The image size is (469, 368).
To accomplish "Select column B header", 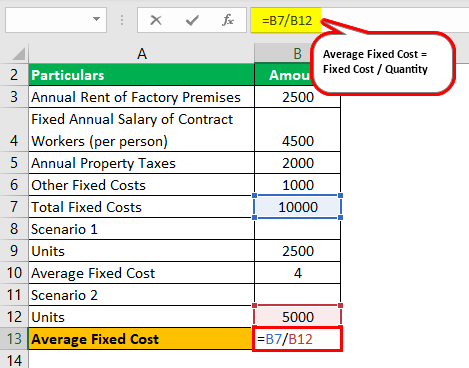I will [297, 53].
